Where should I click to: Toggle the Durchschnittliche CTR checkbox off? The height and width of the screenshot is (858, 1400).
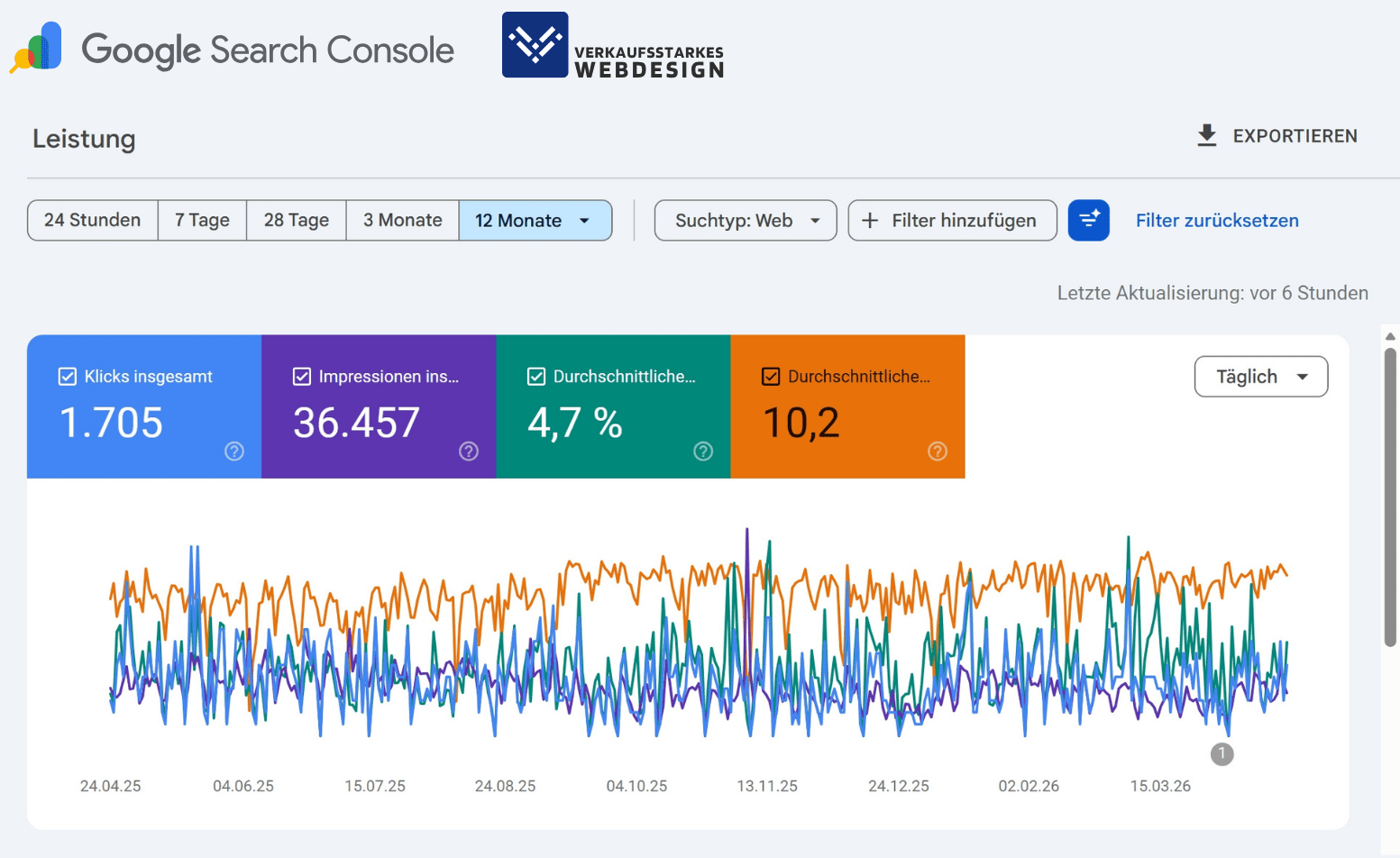click(536, 376)
